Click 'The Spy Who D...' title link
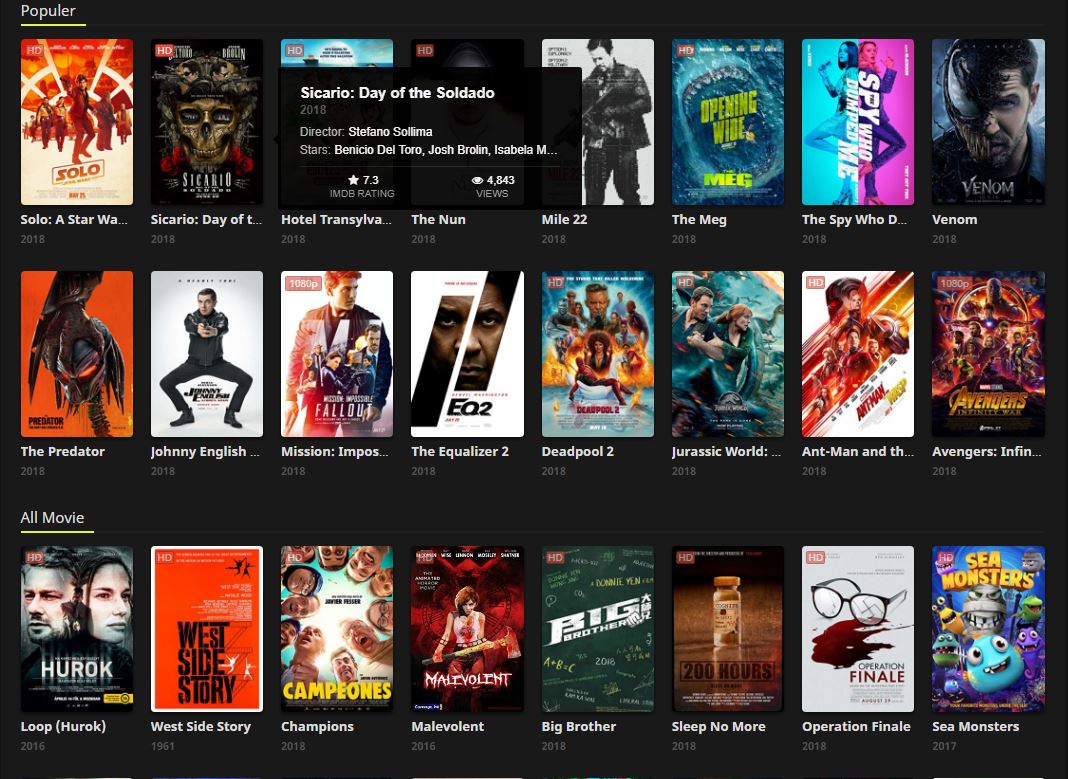 [x=854, y=219]
